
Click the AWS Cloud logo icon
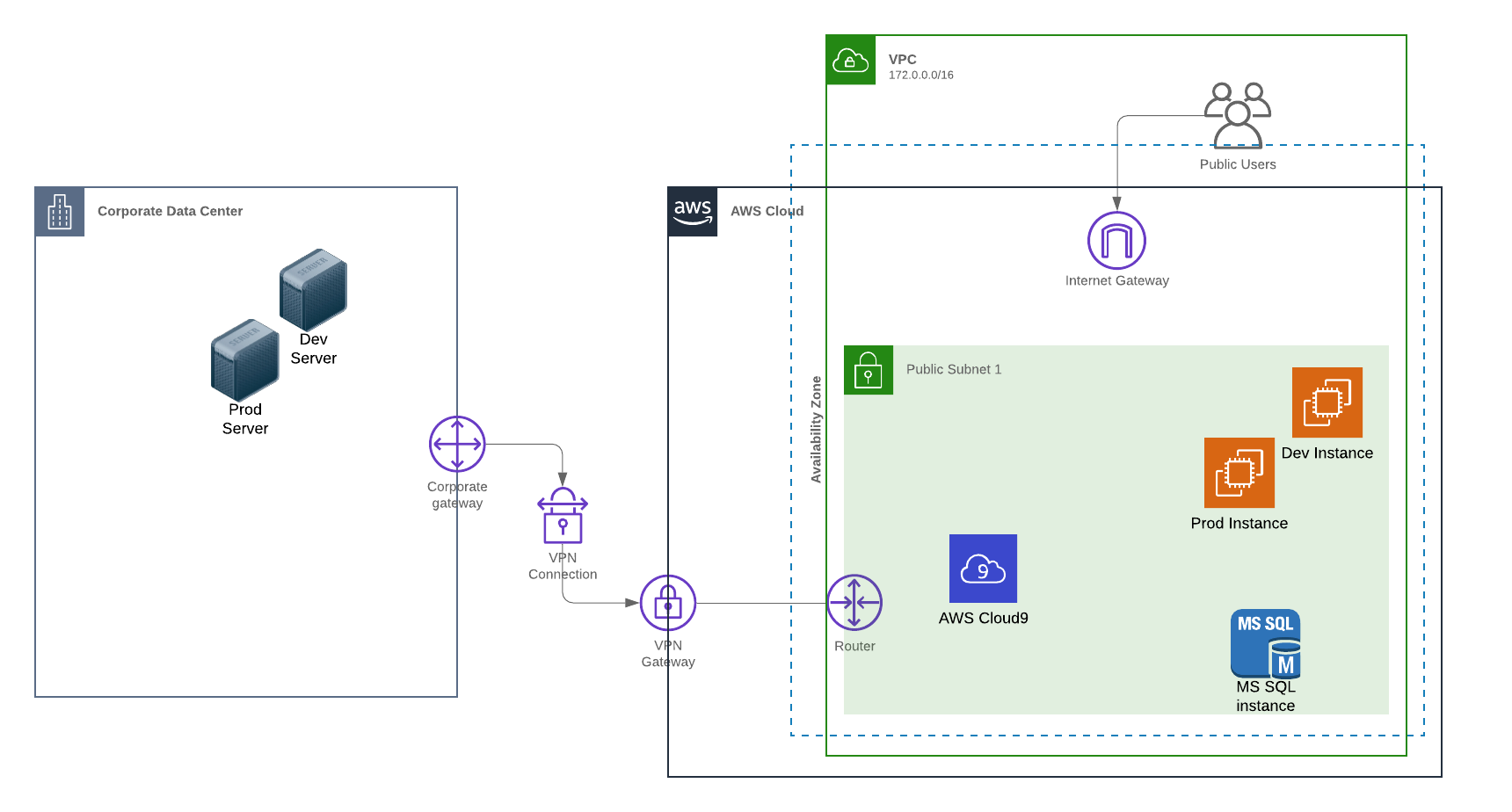click(x=693, y=212)
